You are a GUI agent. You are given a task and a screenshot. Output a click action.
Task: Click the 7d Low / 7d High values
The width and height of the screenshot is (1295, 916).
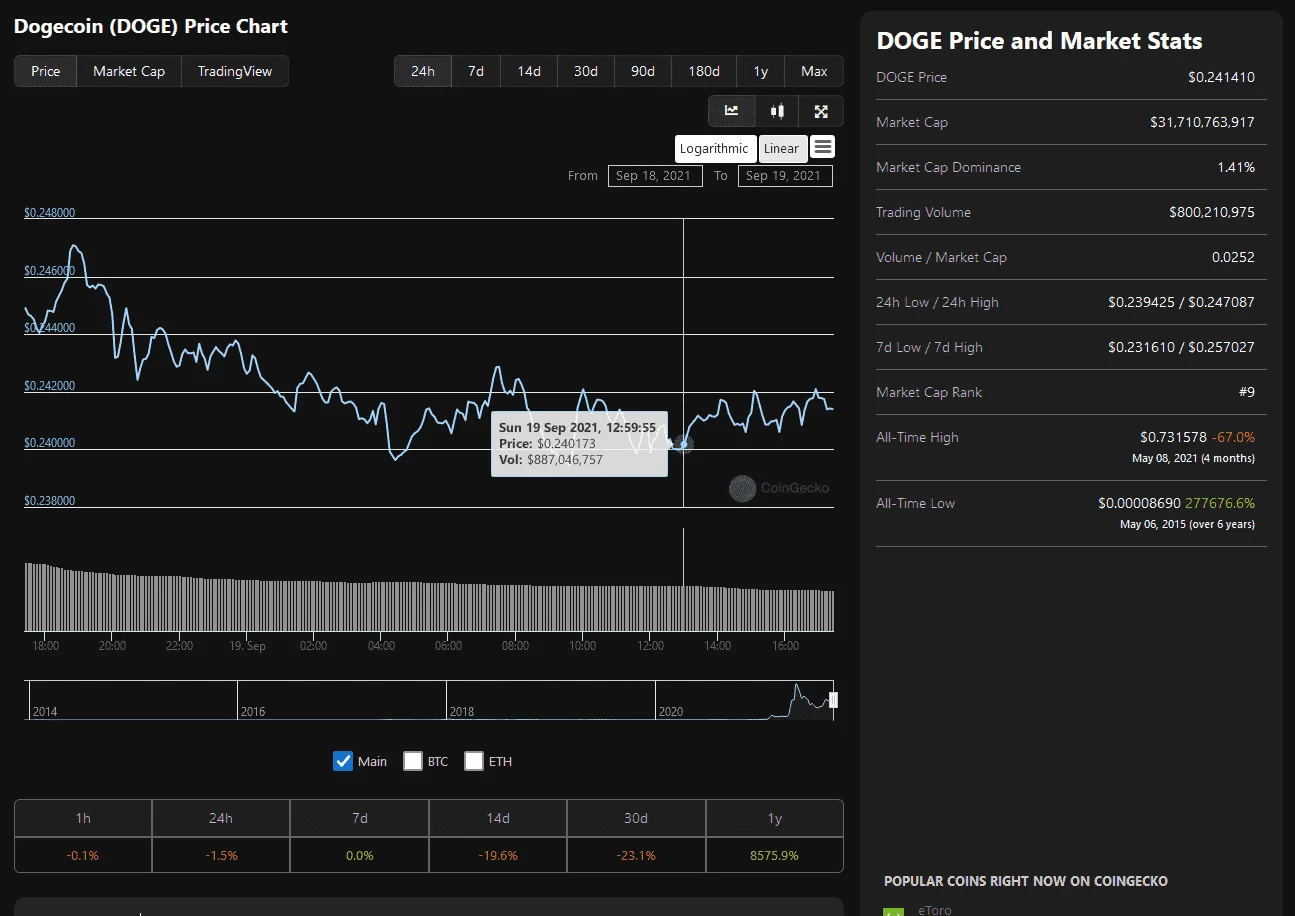tap(1181, 347)
